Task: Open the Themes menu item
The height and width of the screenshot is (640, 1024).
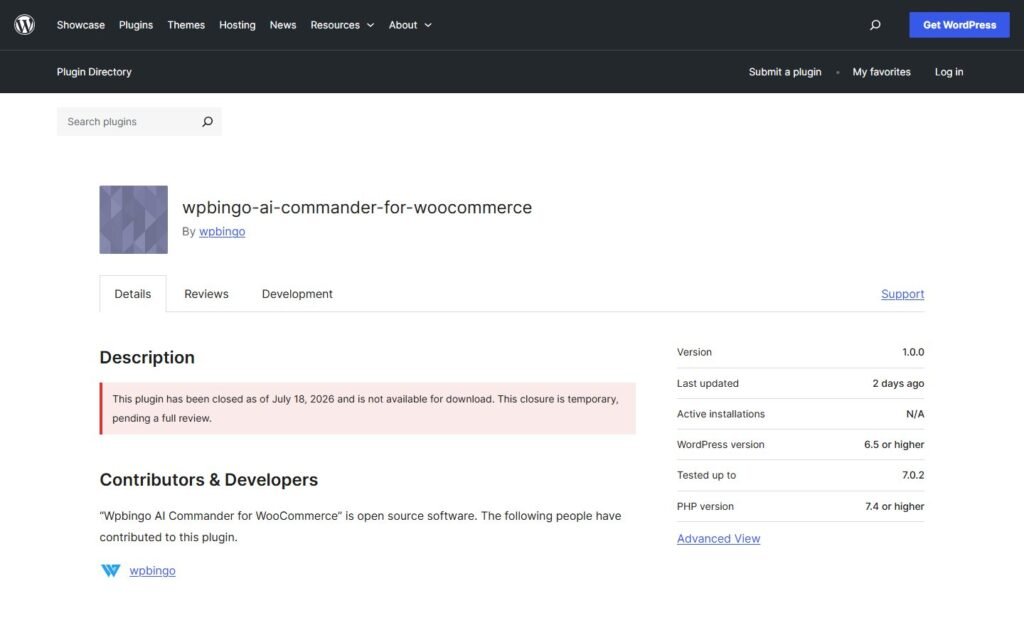Action: (186, 25)
